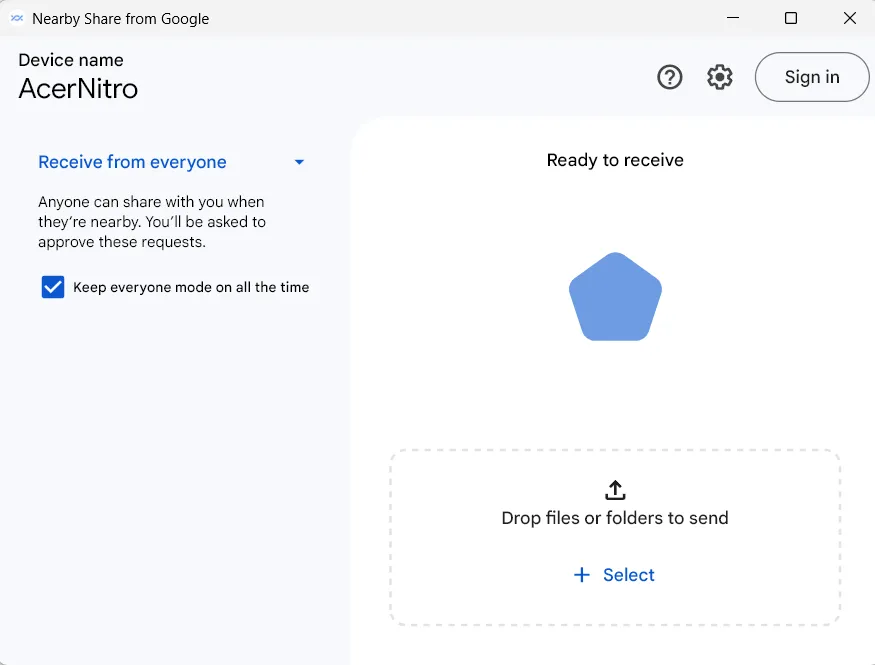This screenshot has width=875, height=665.
Task: Click the plus icon next to Select
Action: [x=582, y=575]
